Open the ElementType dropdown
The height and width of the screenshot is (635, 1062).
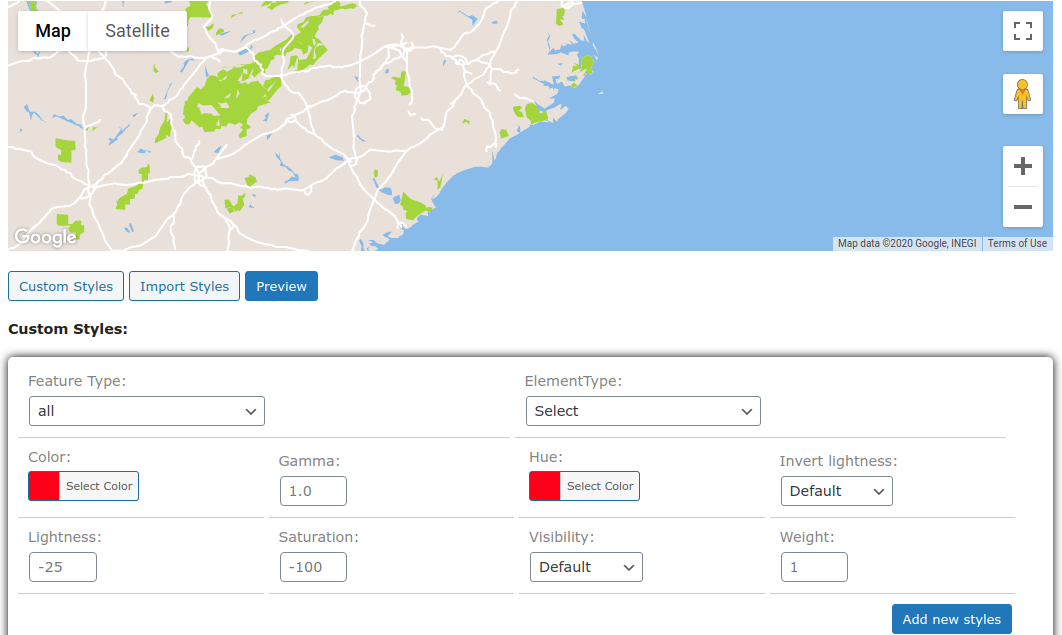(643, 410)
